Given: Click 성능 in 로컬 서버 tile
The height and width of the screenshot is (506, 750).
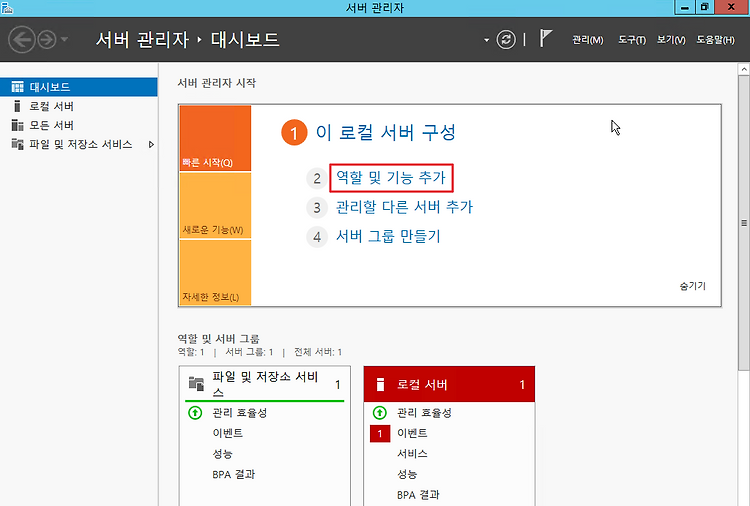Looking at the screenshot, I should pyautogui.click(x=407, y=474).
